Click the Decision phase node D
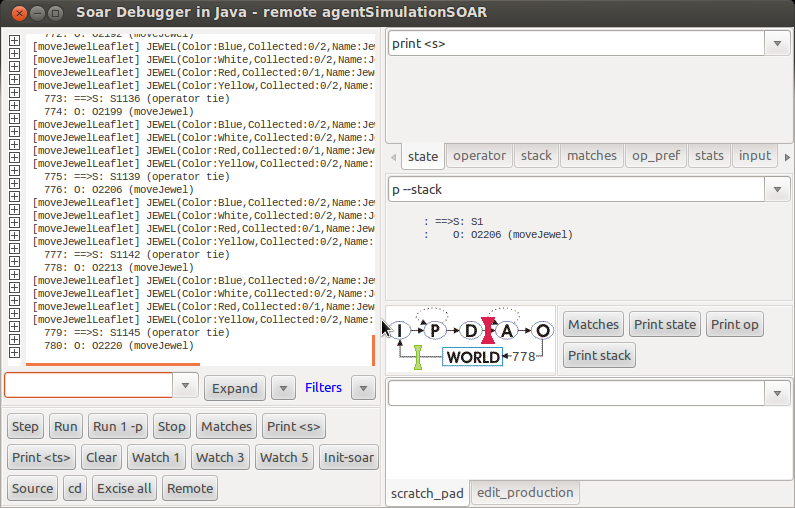 (x=471, y=330)
